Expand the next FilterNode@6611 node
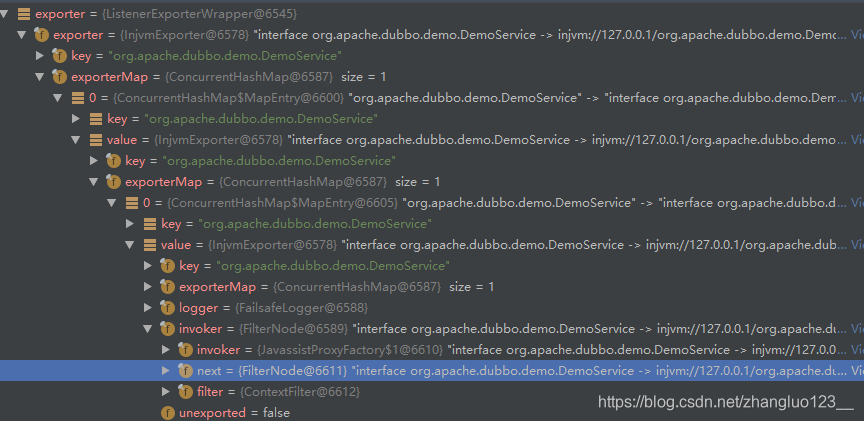This screenshot has height=421, width=864. click(166, 371)
